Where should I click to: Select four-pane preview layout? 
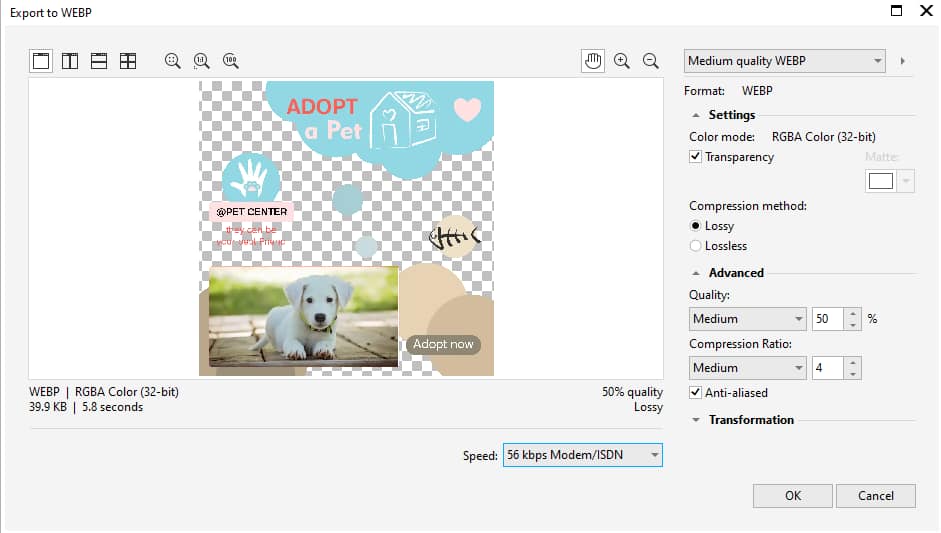(128, 61)
